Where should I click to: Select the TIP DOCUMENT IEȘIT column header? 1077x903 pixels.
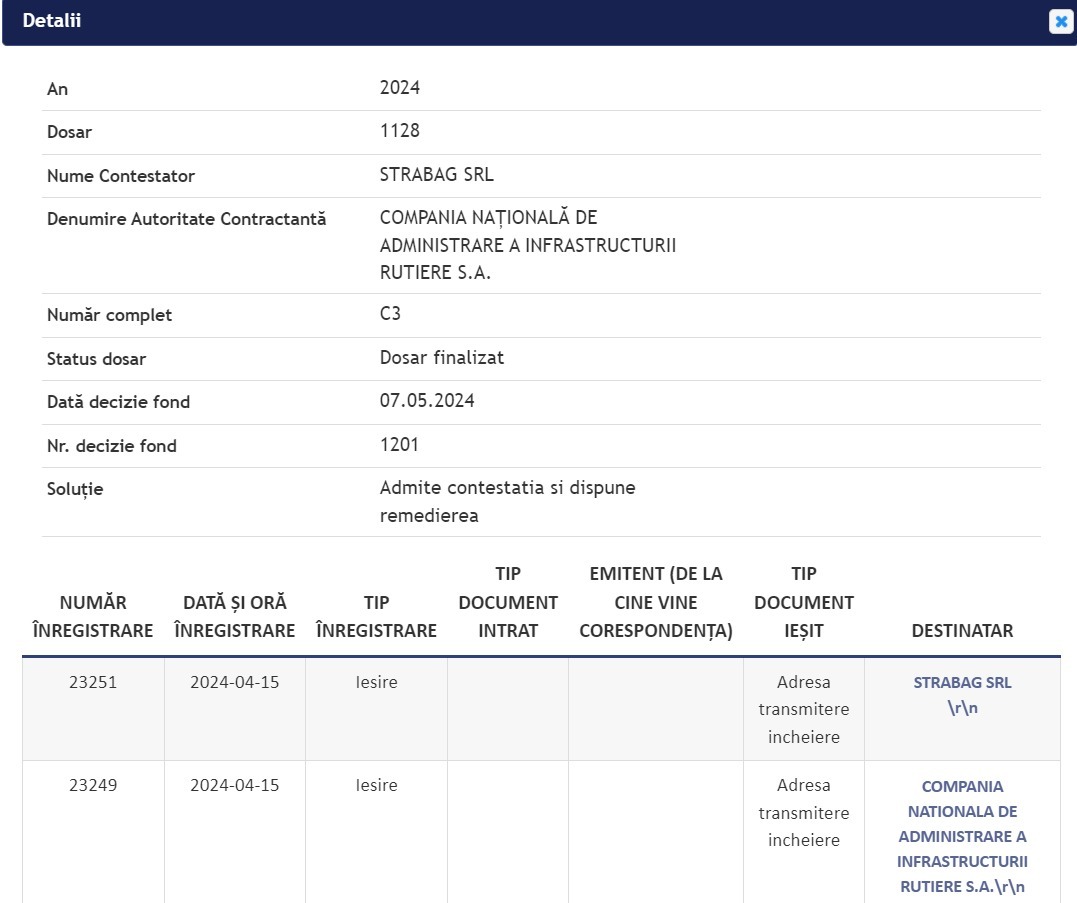coord(804,602)
